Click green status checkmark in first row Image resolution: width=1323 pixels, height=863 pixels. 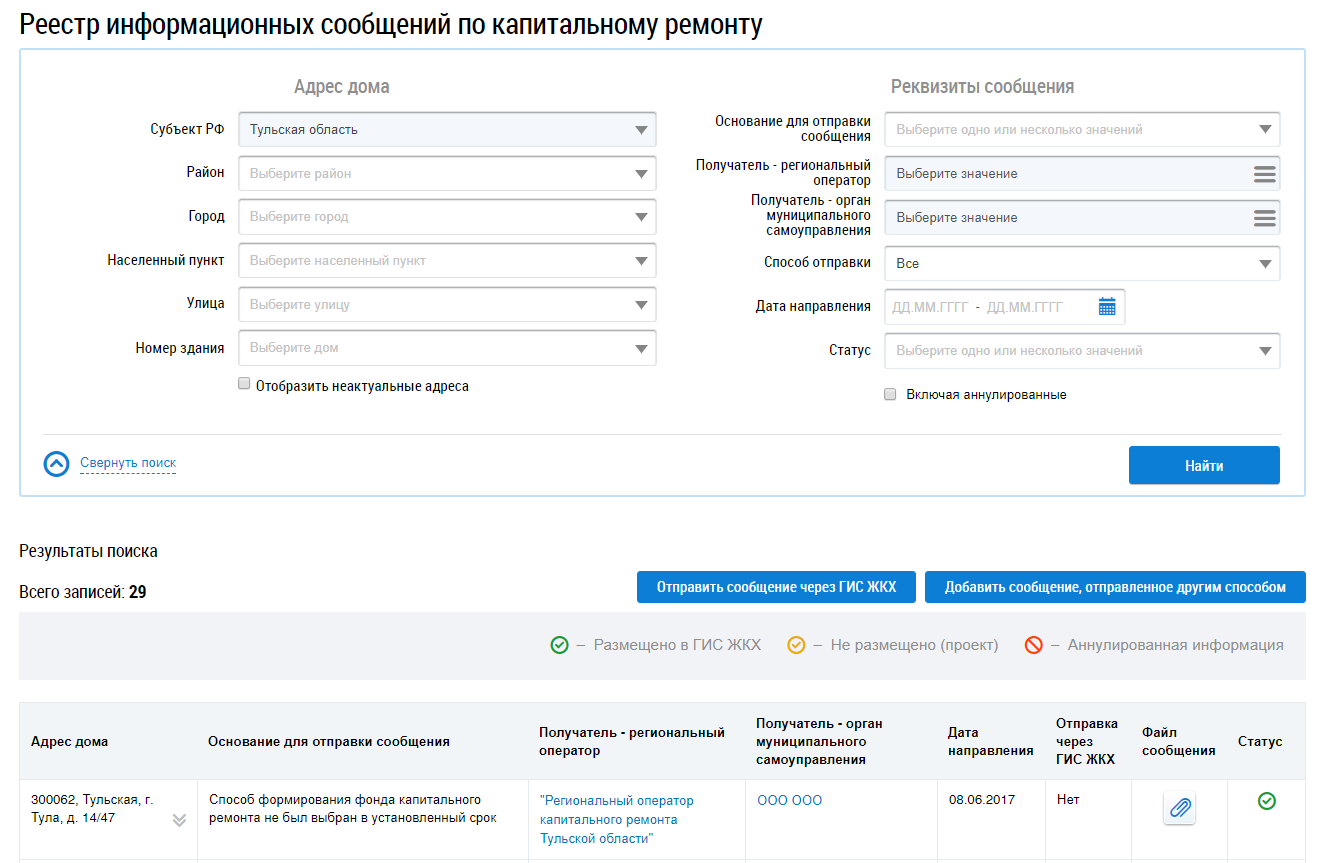tap(1266, 801)
